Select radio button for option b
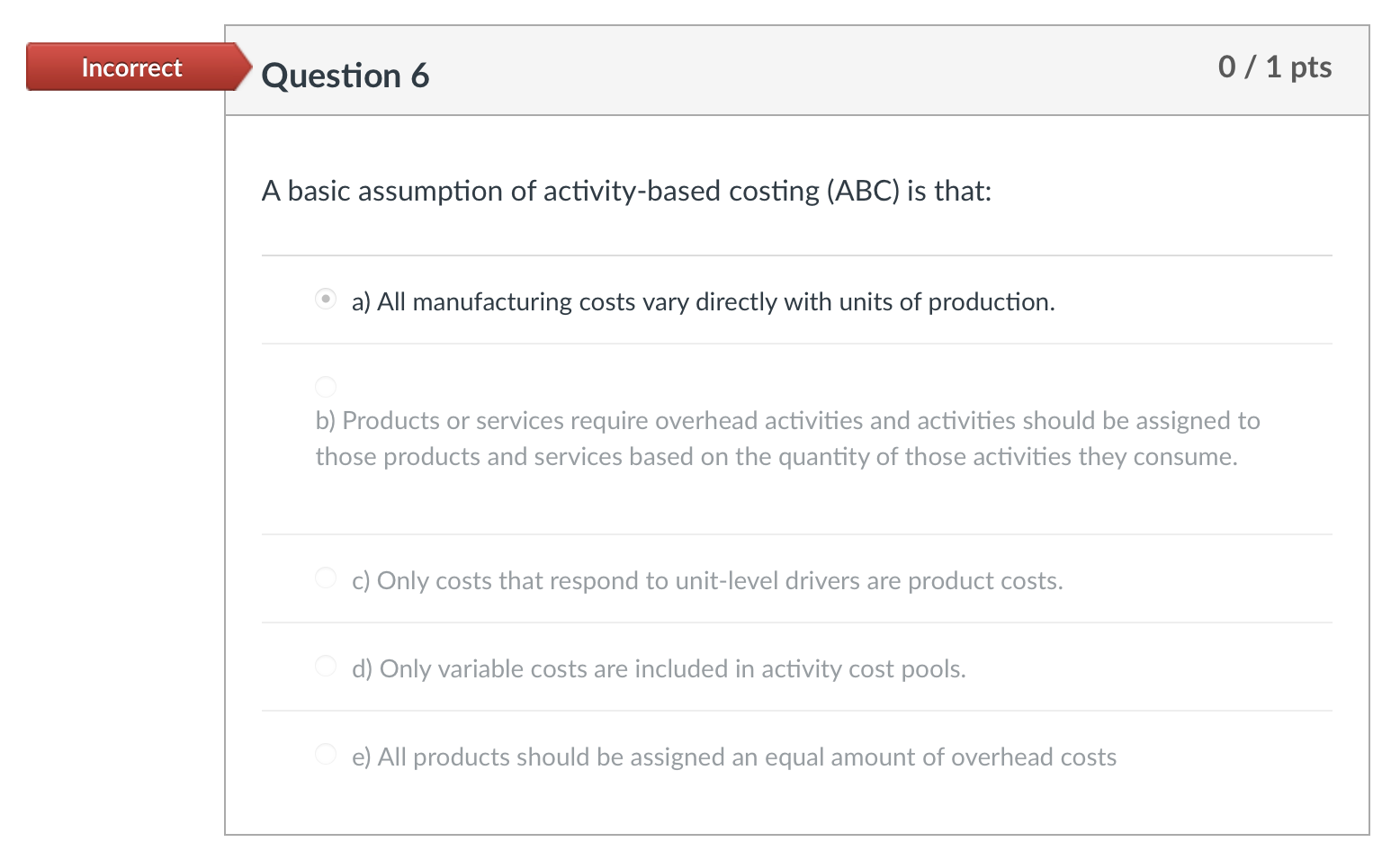1400x860 pixels. 325,387
